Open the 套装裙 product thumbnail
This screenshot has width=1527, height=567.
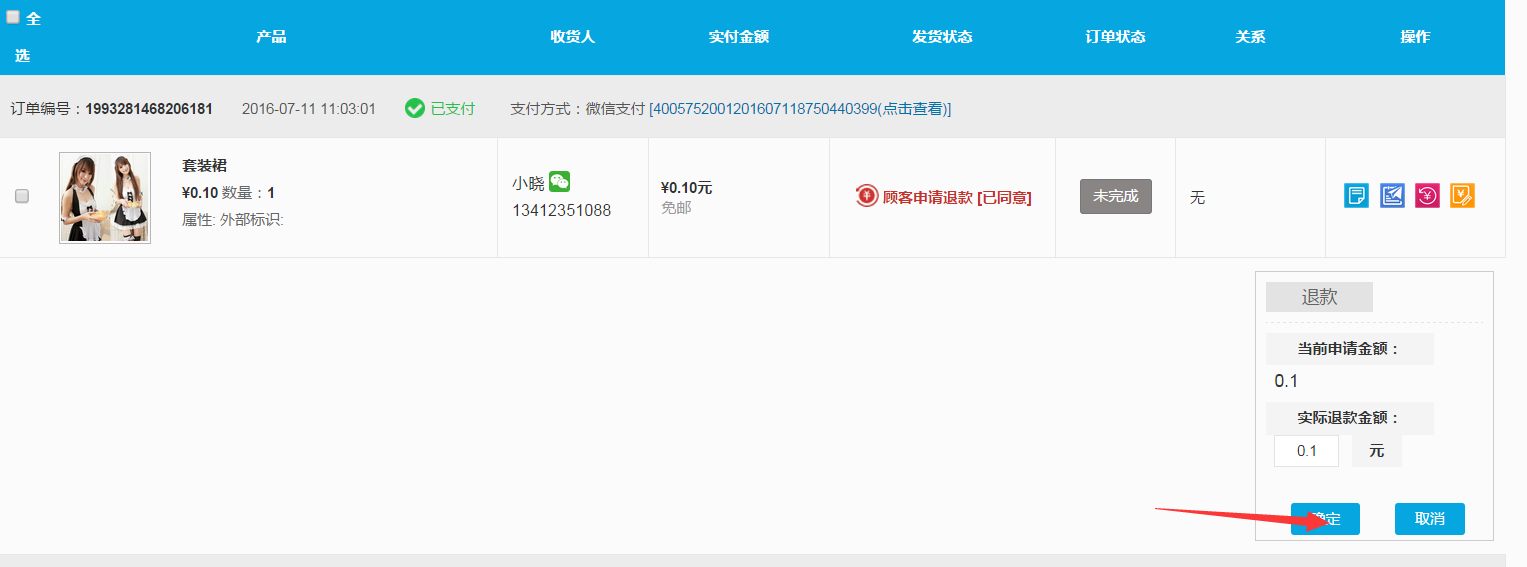105,197
